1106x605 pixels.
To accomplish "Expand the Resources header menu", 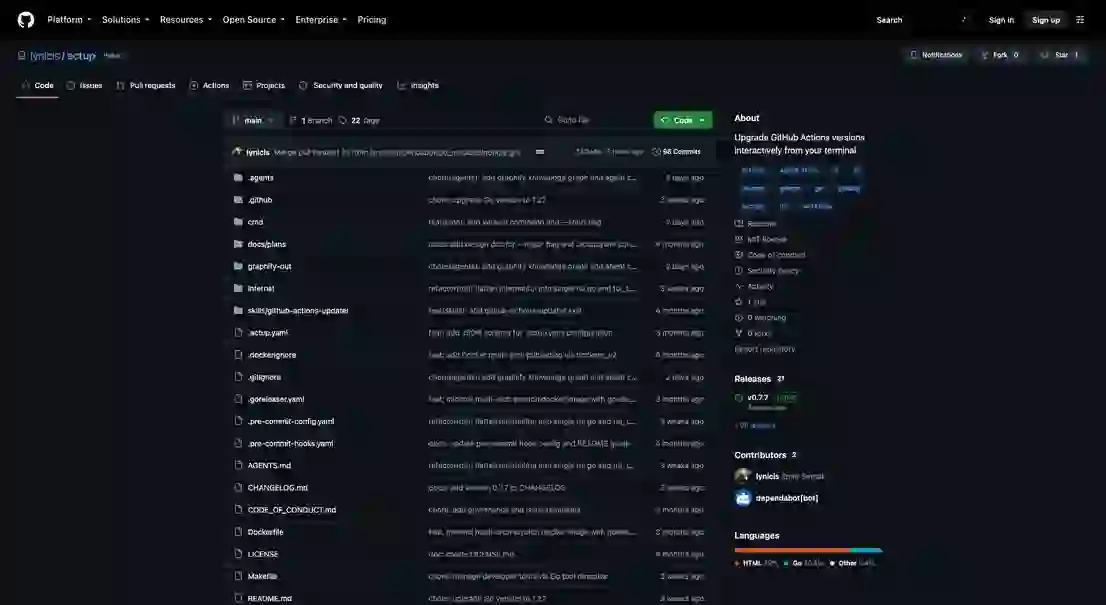I will (x=186, y=20).
